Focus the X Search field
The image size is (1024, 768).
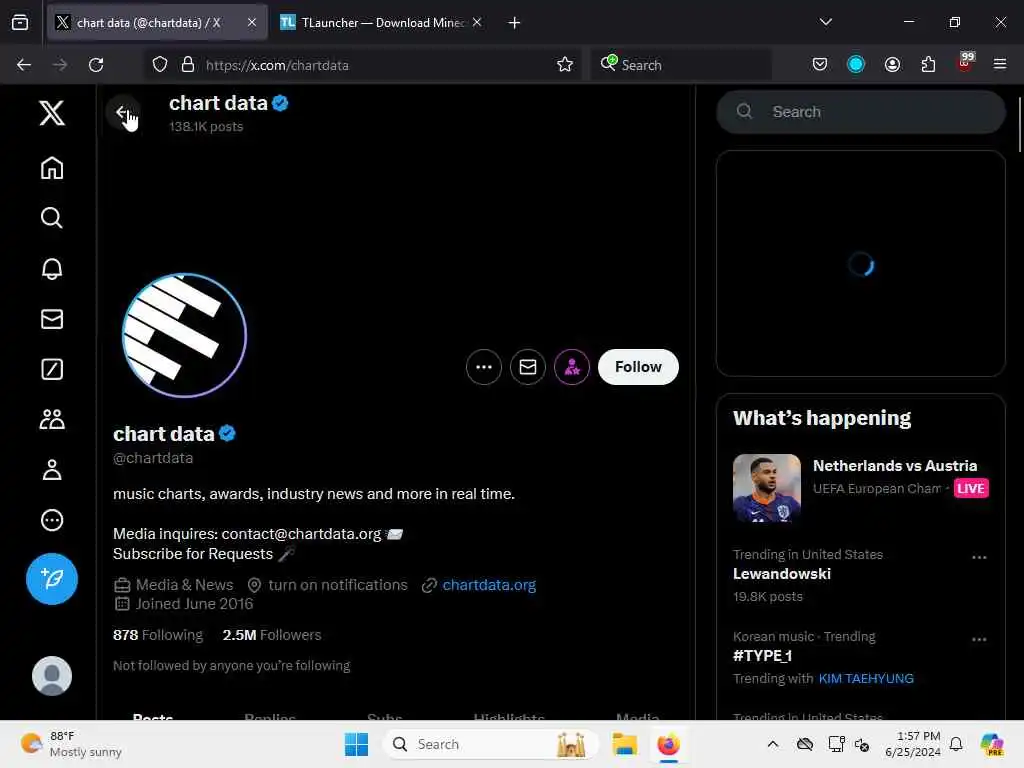click(x=861, y=112)
